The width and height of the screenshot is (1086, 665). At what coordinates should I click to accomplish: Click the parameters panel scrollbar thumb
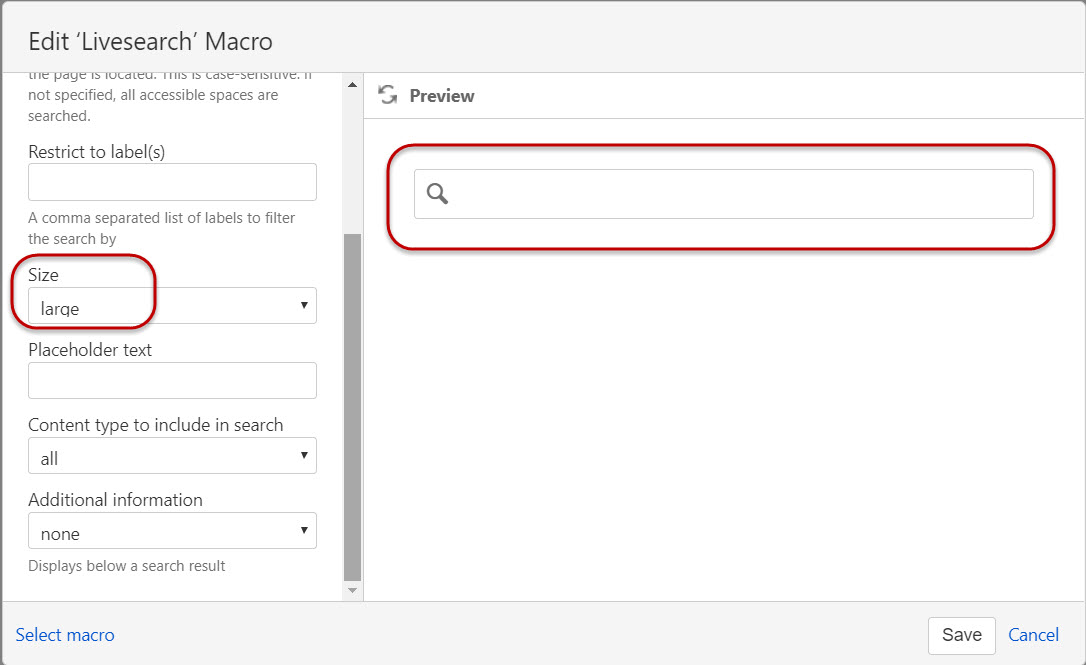[x=353, y=407]
